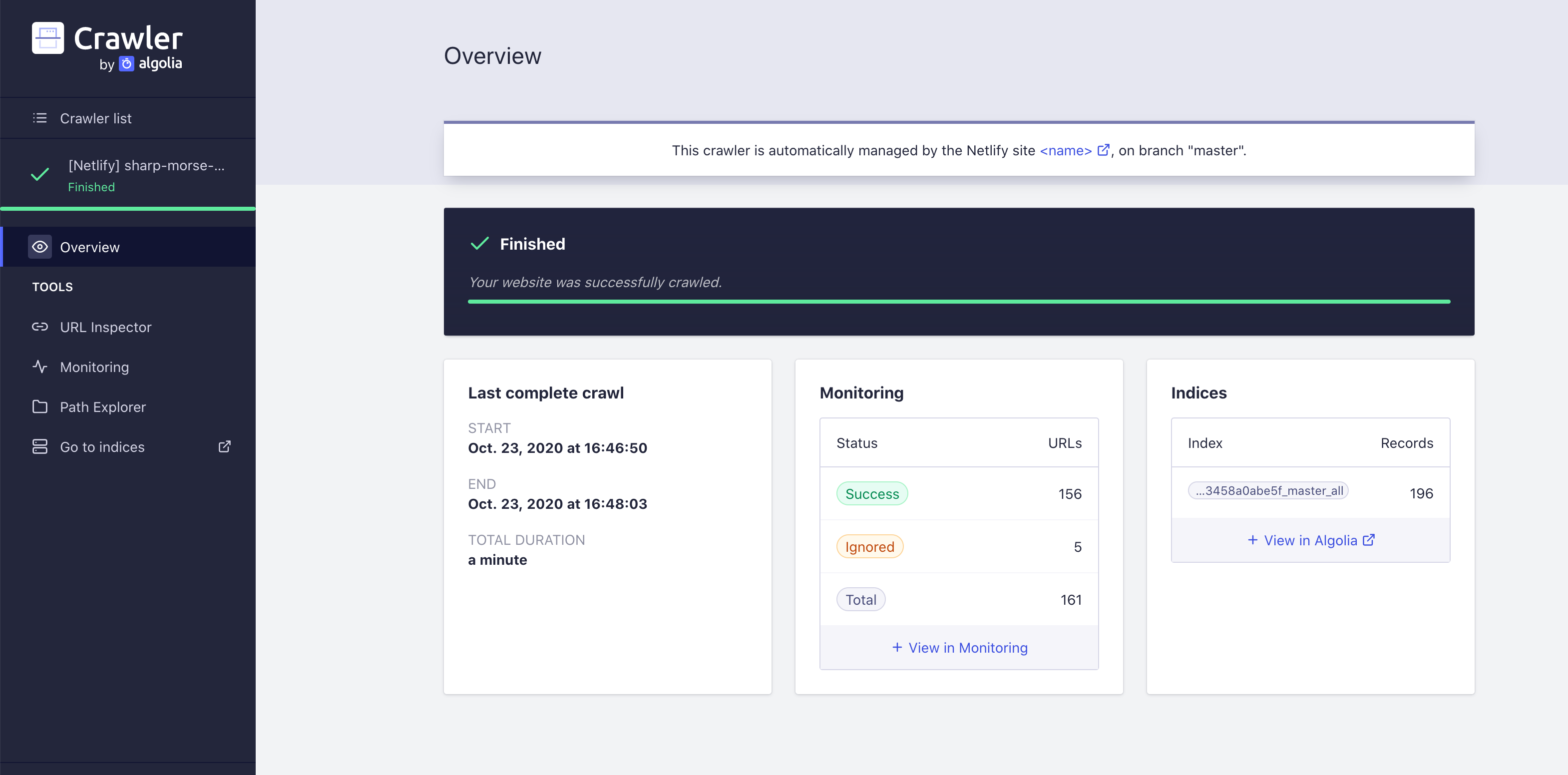This screenshot has height=775, width=1568.
Task: Click the Ignored URL count 5
Action: [x=1078, y=547]
